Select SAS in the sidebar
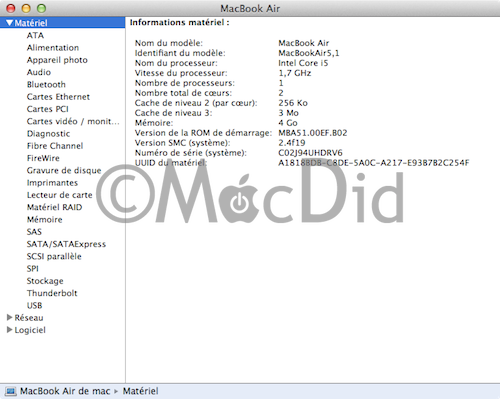500x399 pixels. point(34,232)
